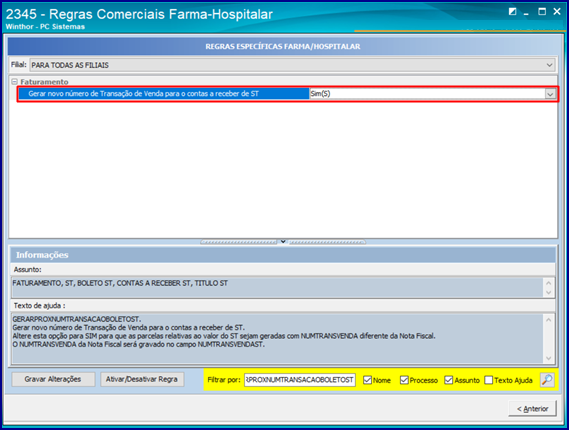Click the Sim(S) value cell
The image size is (569, 430).
tap(427, 94)
